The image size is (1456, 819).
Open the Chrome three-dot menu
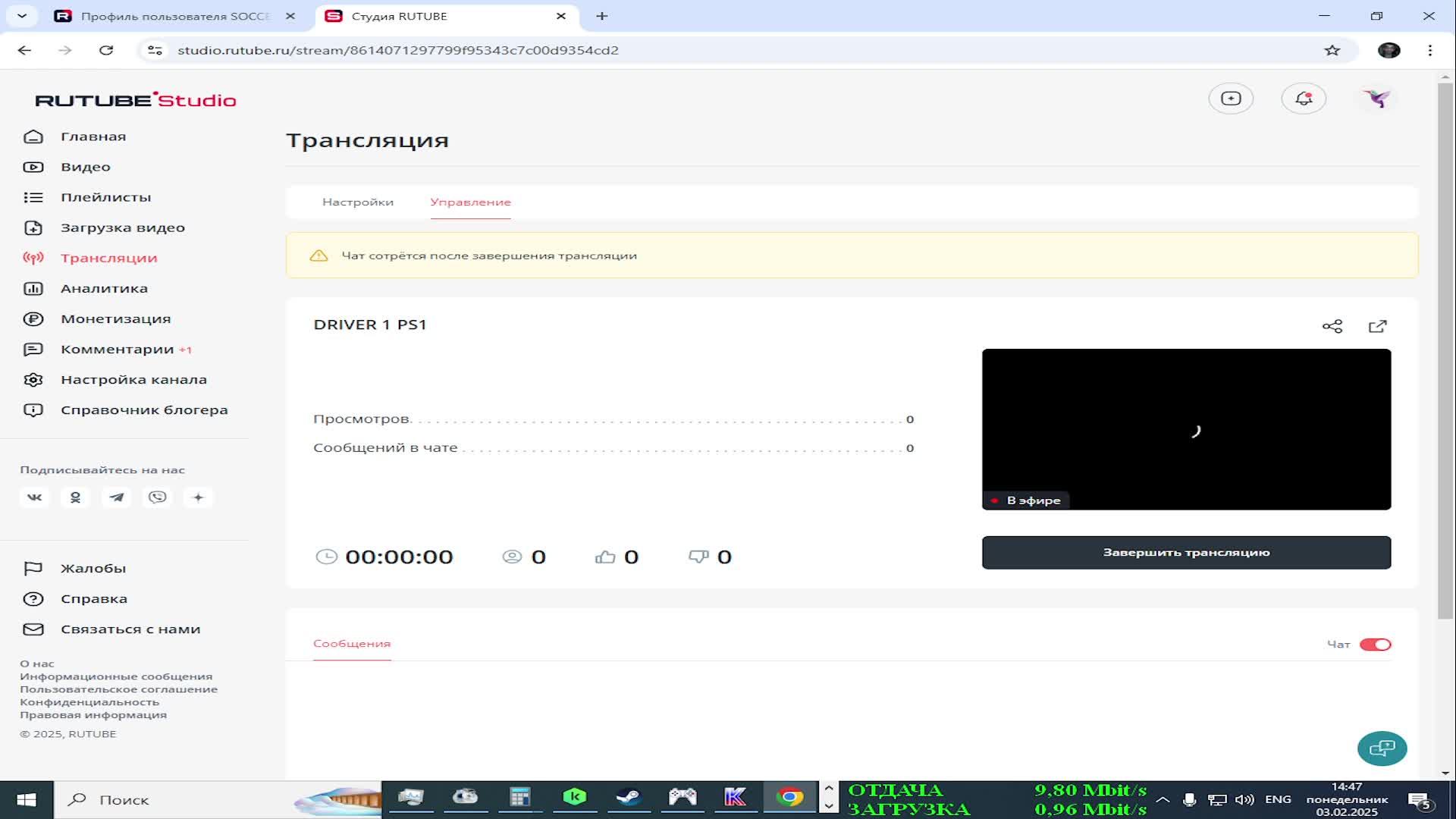[x=1430, y=50]
